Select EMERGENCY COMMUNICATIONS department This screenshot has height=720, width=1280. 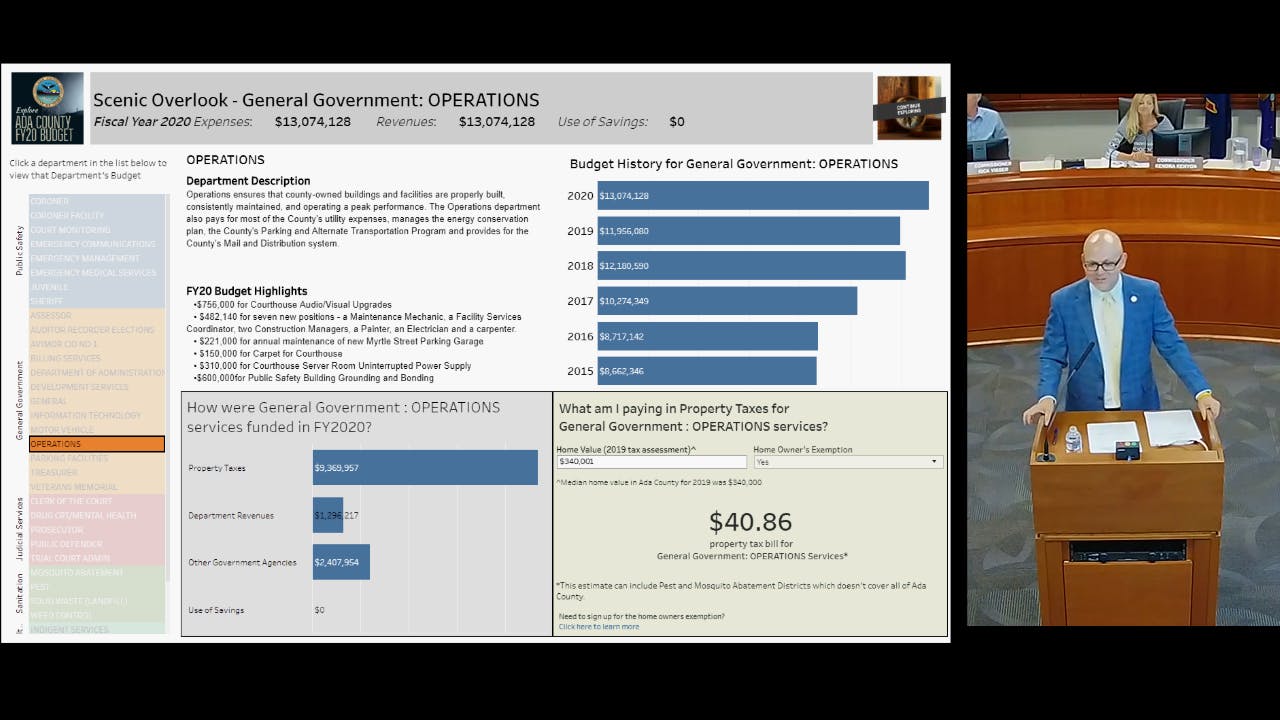coord(97,244)
